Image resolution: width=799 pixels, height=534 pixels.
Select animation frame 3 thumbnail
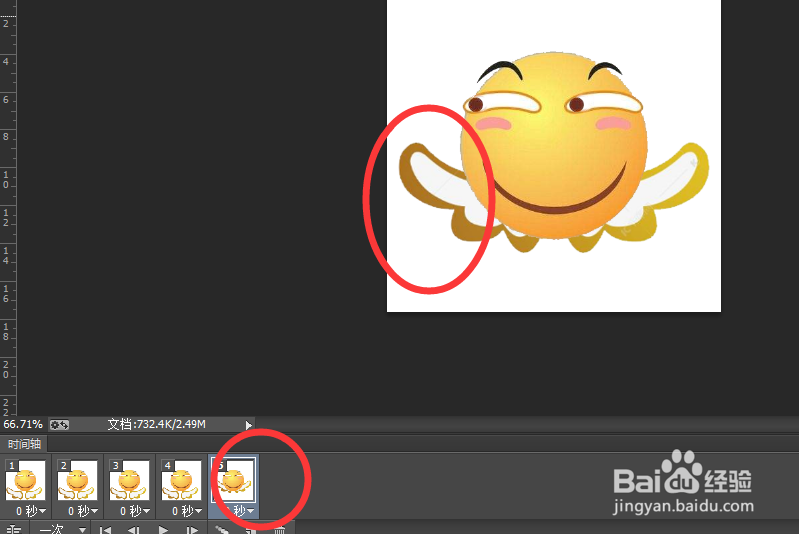point(129,480)
